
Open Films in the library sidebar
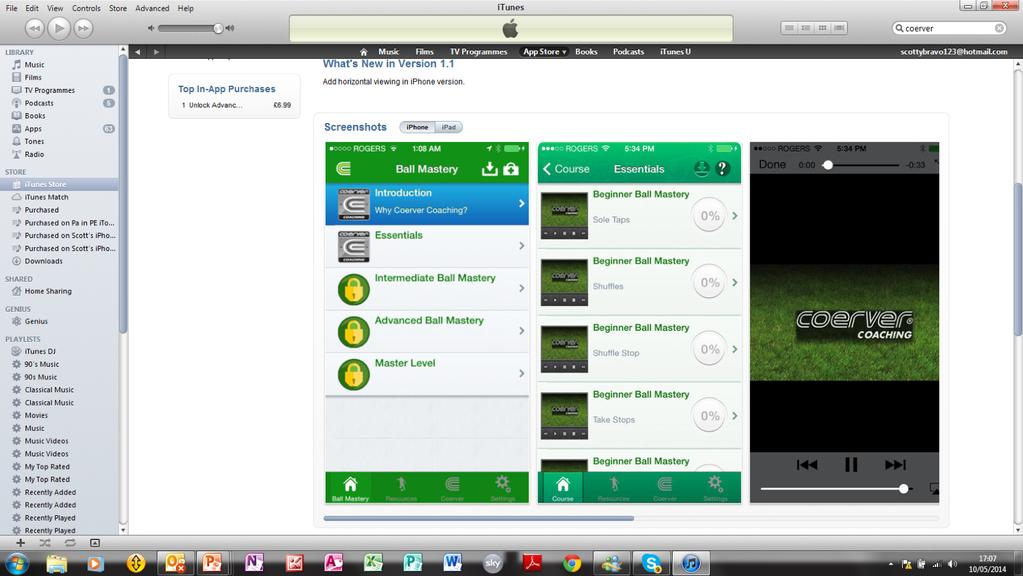click(x=33, y=77)
